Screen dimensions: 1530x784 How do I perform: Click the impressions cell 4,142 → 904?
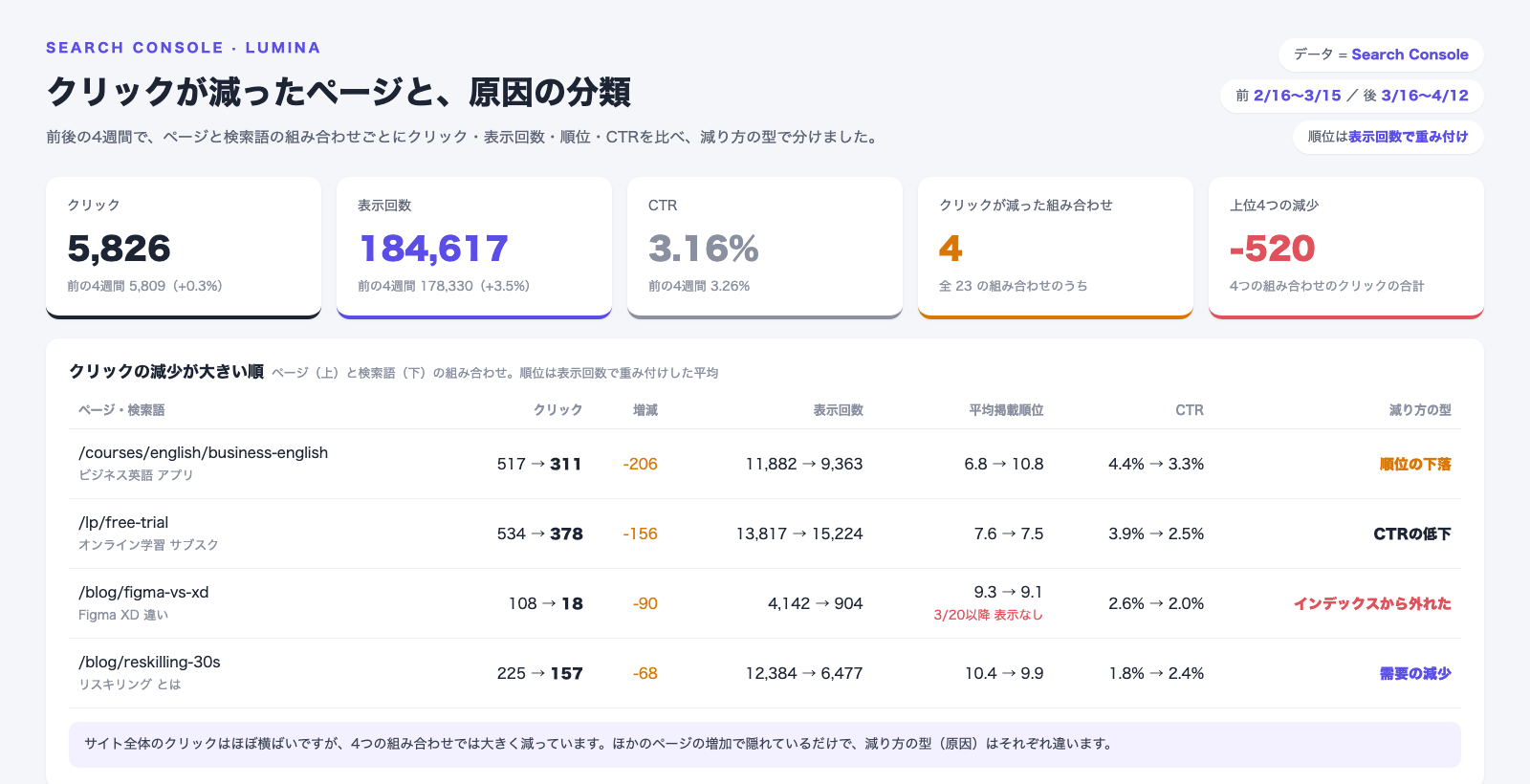816,603
